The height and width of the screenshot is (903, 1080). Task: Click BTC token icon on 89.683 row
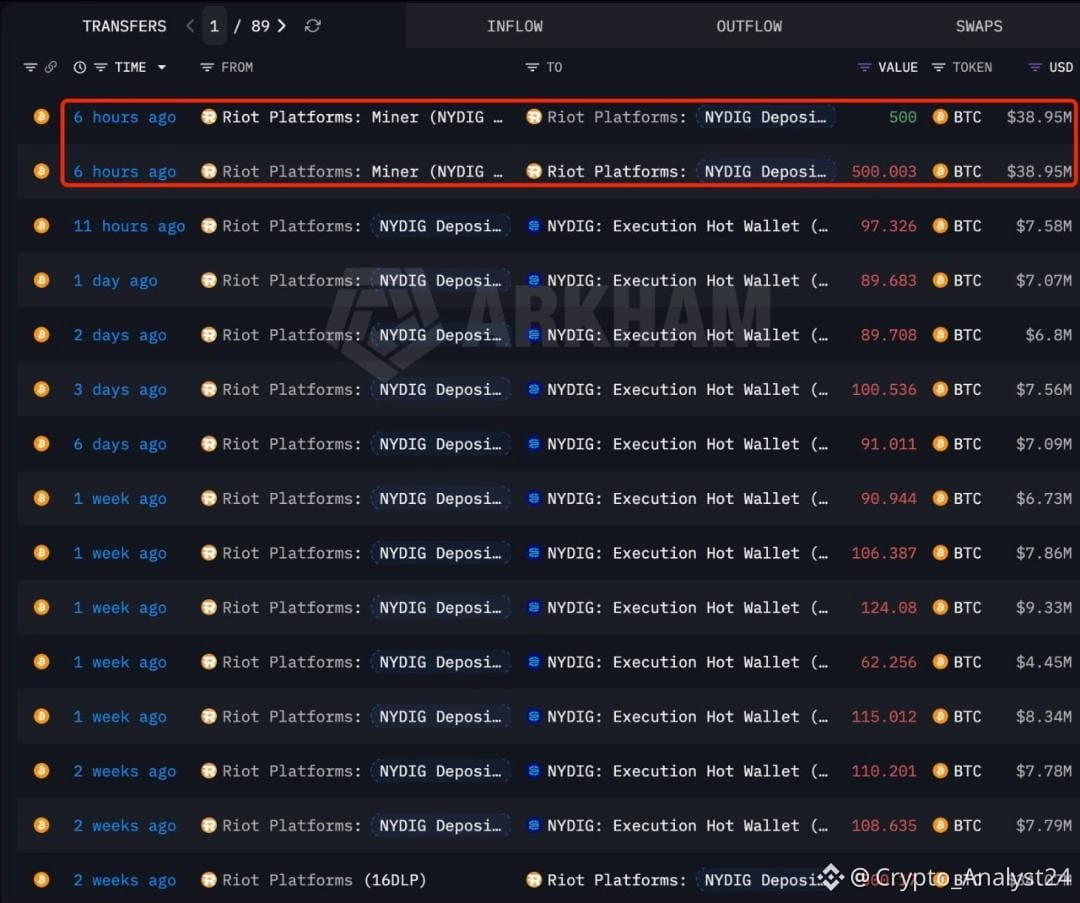940,280
